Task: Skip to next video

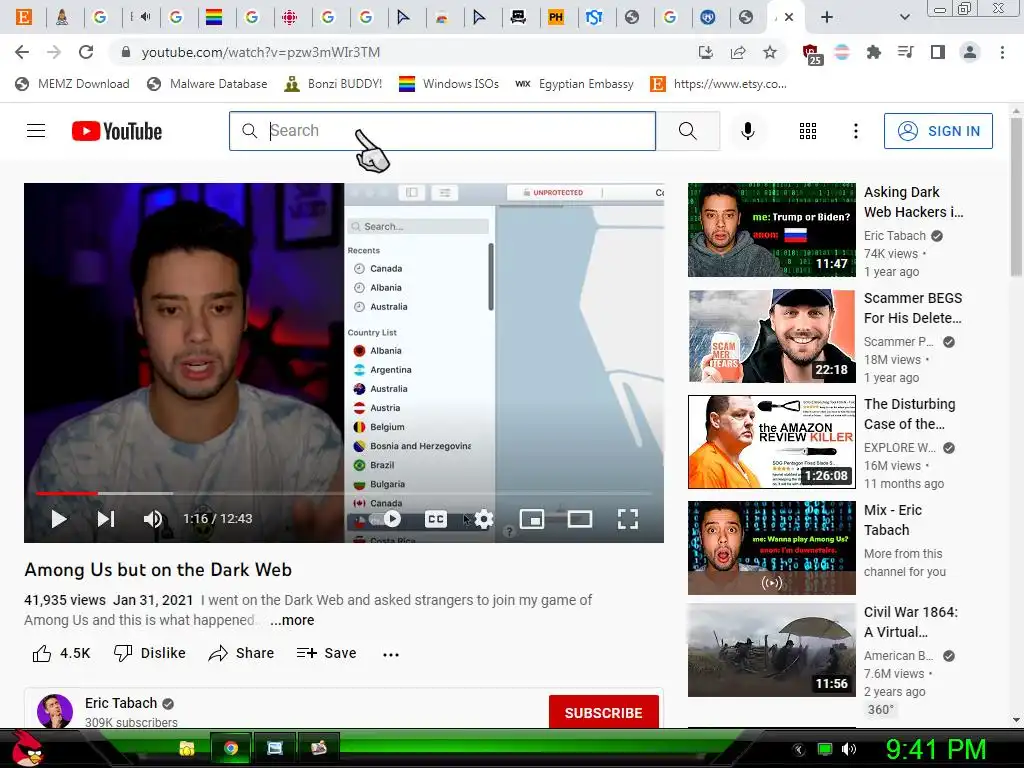Action: [x=106, y=519]
